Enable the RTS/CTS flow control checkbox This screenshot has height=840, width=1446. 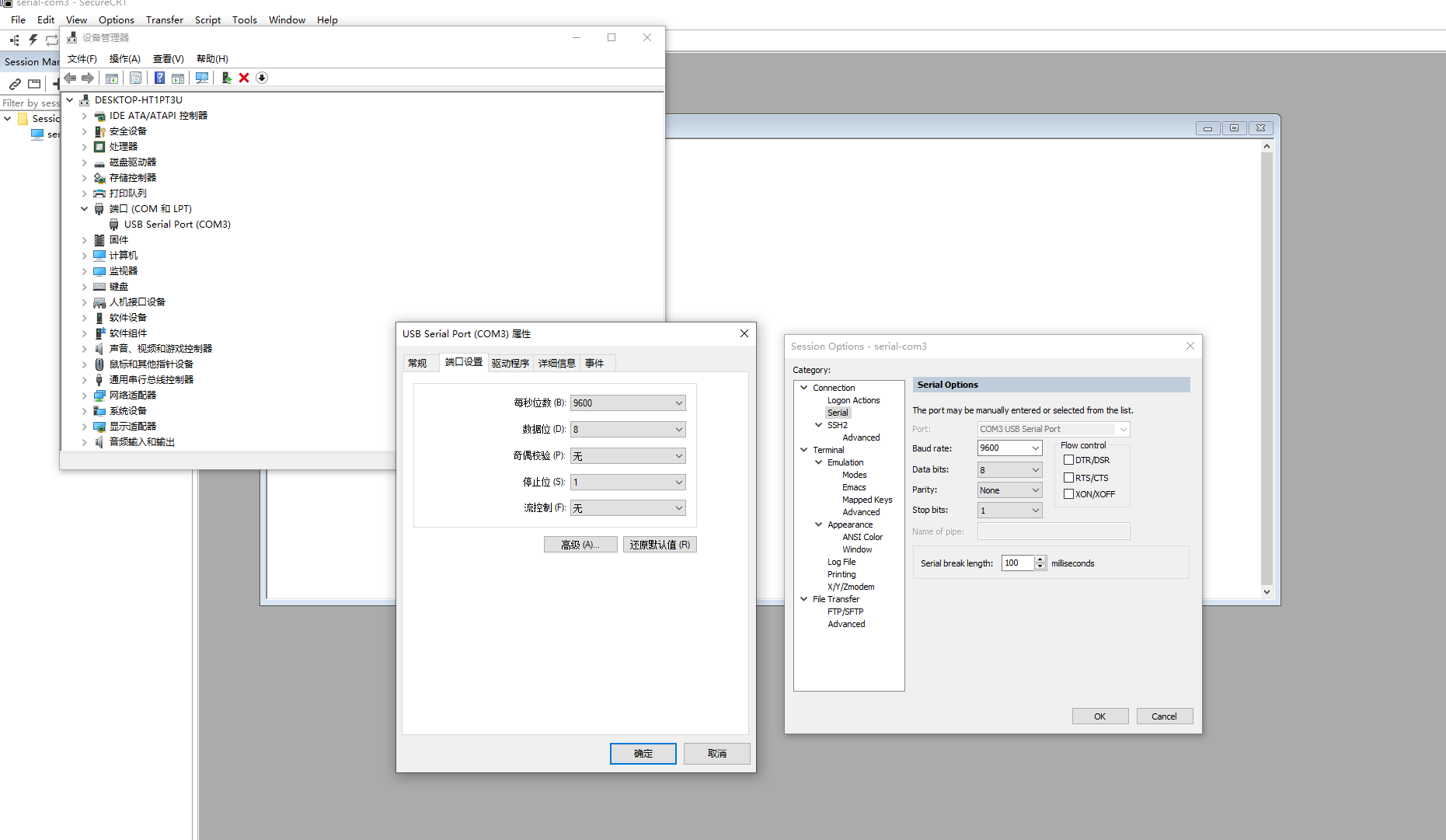click(x=1068, y=478)
